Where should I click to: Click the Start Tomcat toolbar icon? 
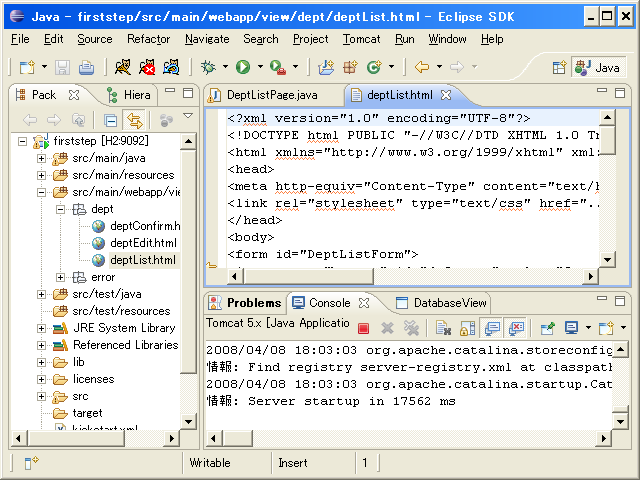click(x=122, y=67)
